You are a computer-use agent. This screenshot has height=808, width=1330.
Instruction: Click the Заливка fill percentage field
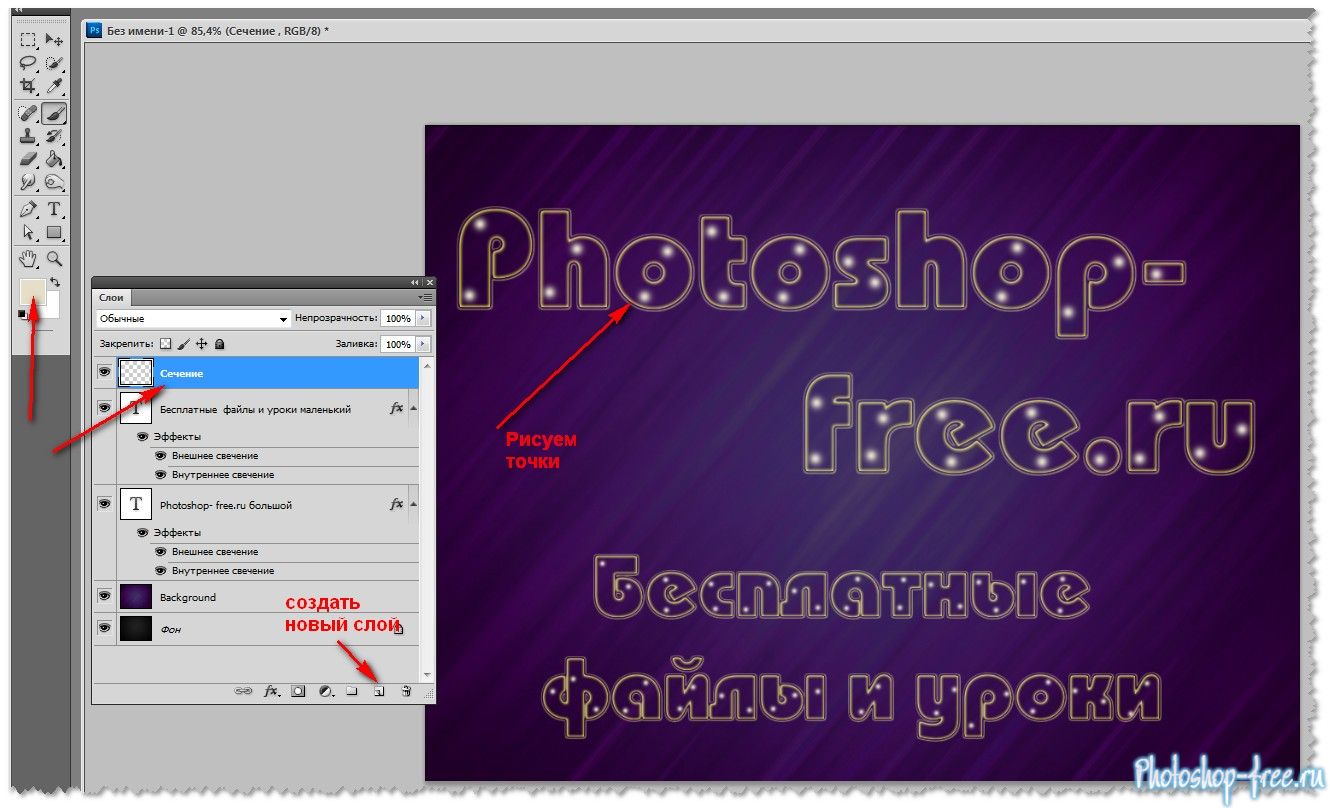(x=397, y=344)
